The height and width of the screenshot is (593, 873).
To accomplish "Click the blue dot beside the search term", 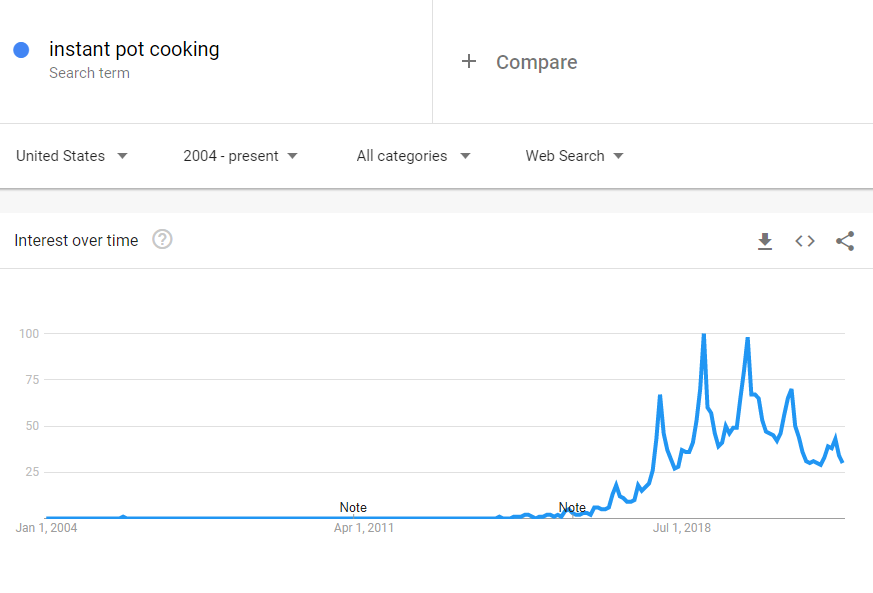I will (21, 50).
